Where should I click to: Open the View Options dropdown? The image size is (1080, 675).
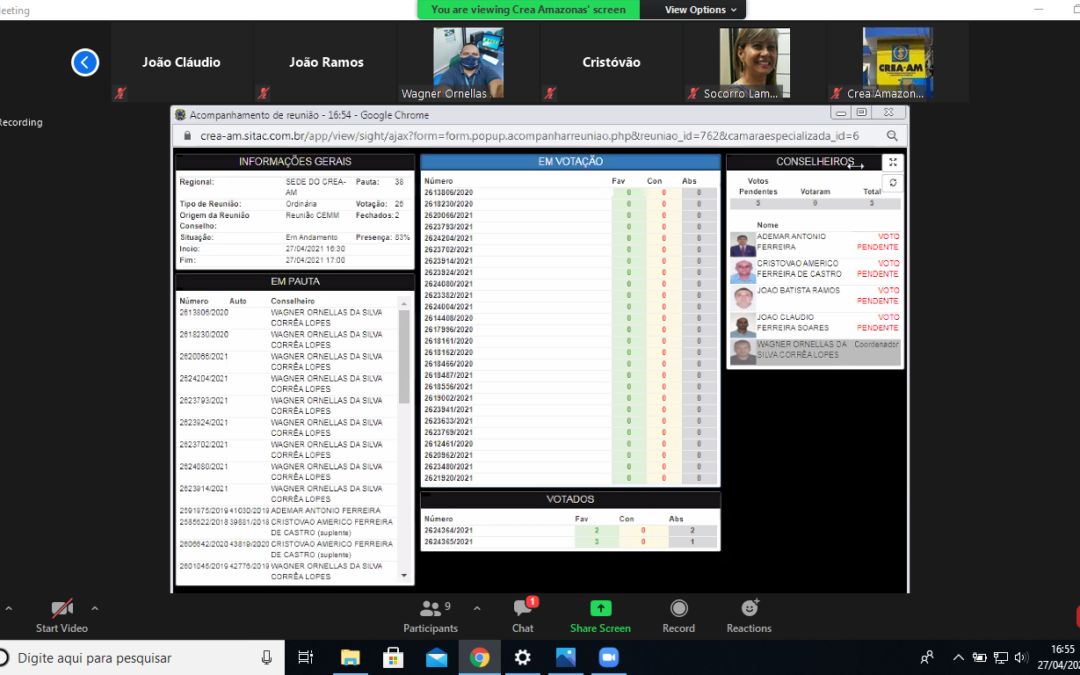pos(700,10)
